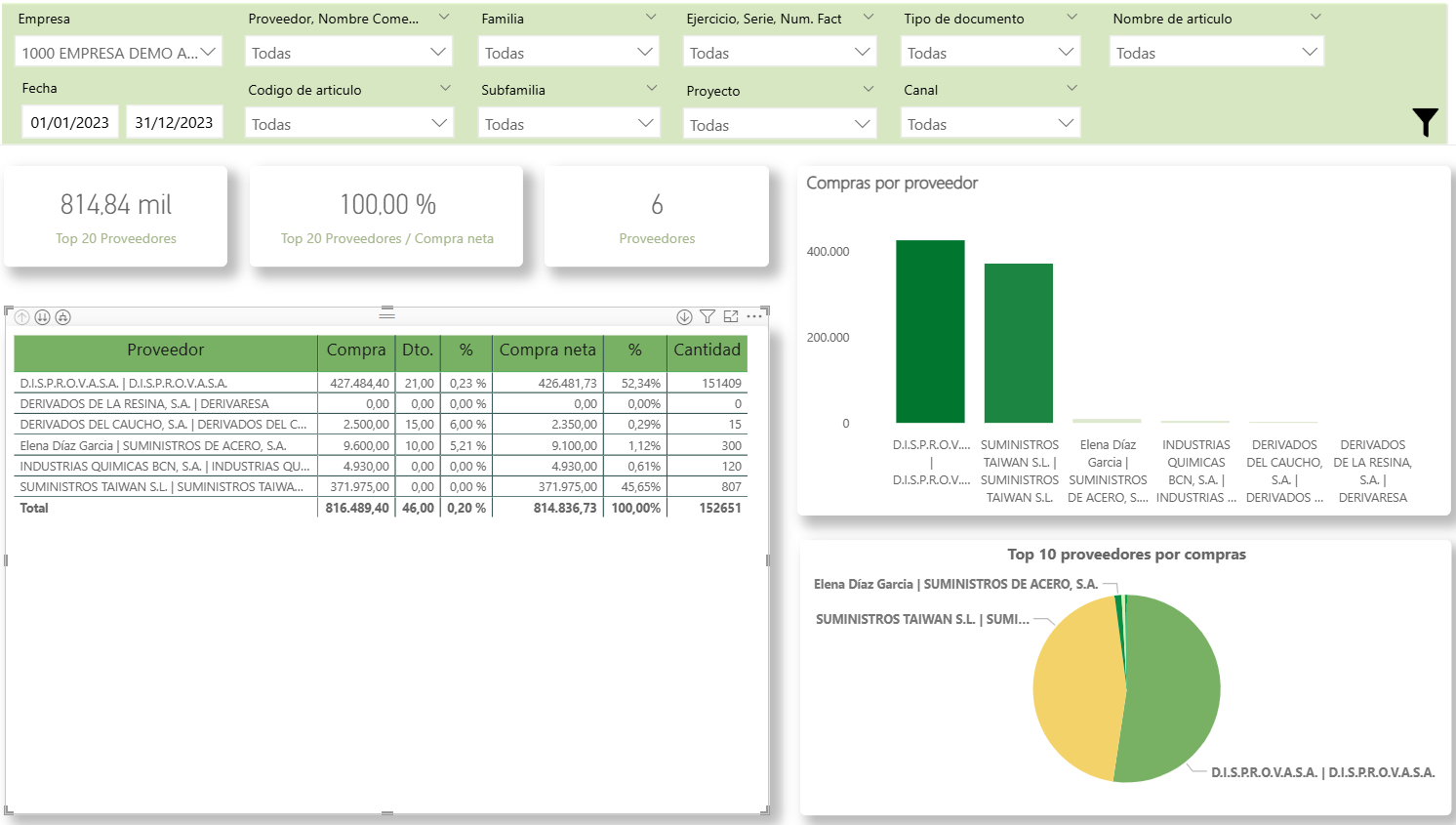Click the start date field 01/01/2023

click(x=70, y=122)
